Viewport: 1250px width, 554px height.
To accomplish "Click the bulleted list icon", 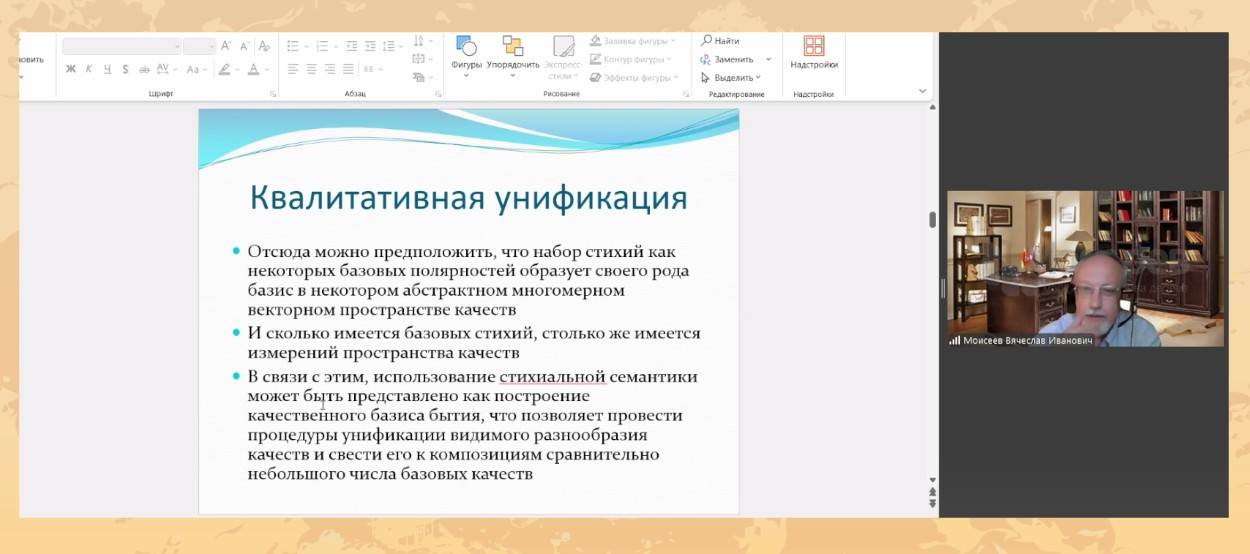I will click(293, 46).
